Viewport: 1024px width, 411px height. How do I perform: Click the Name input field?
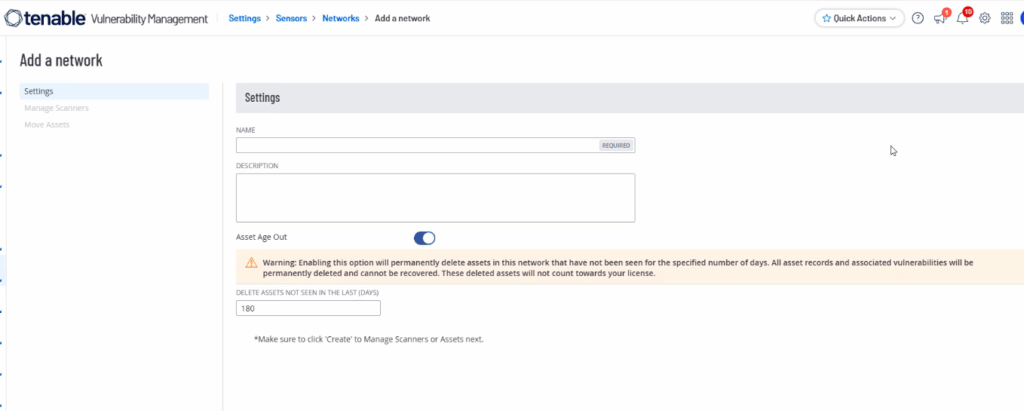(x=416, y=145)
